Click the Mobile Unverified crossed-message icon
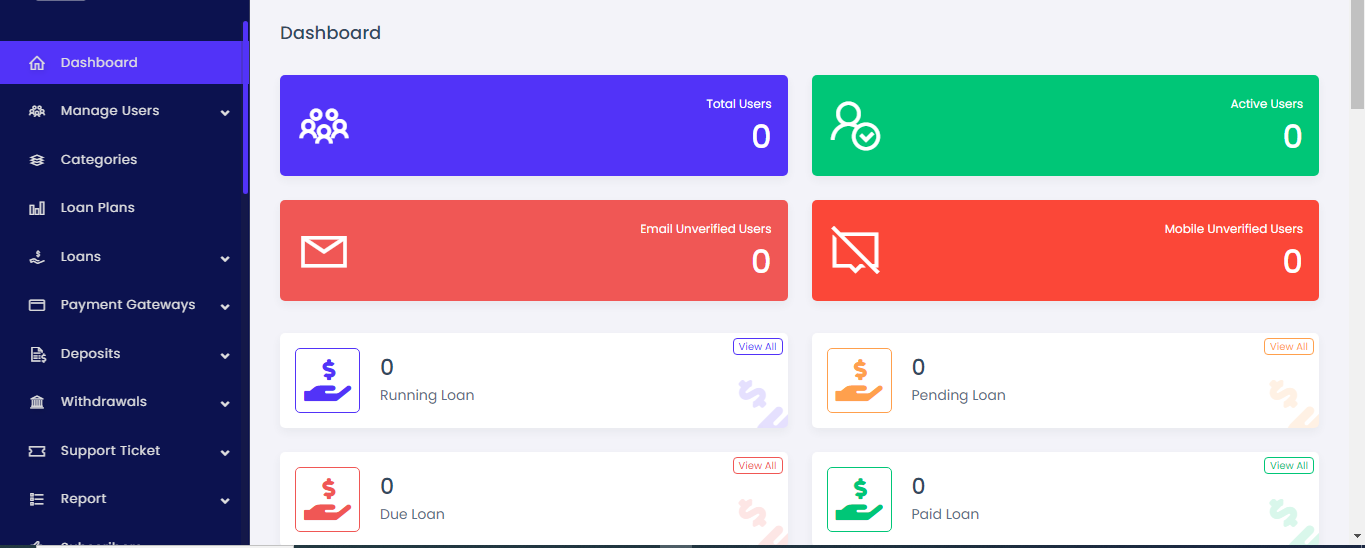The width and height of the screenshot is (1365, 548). 855,251
